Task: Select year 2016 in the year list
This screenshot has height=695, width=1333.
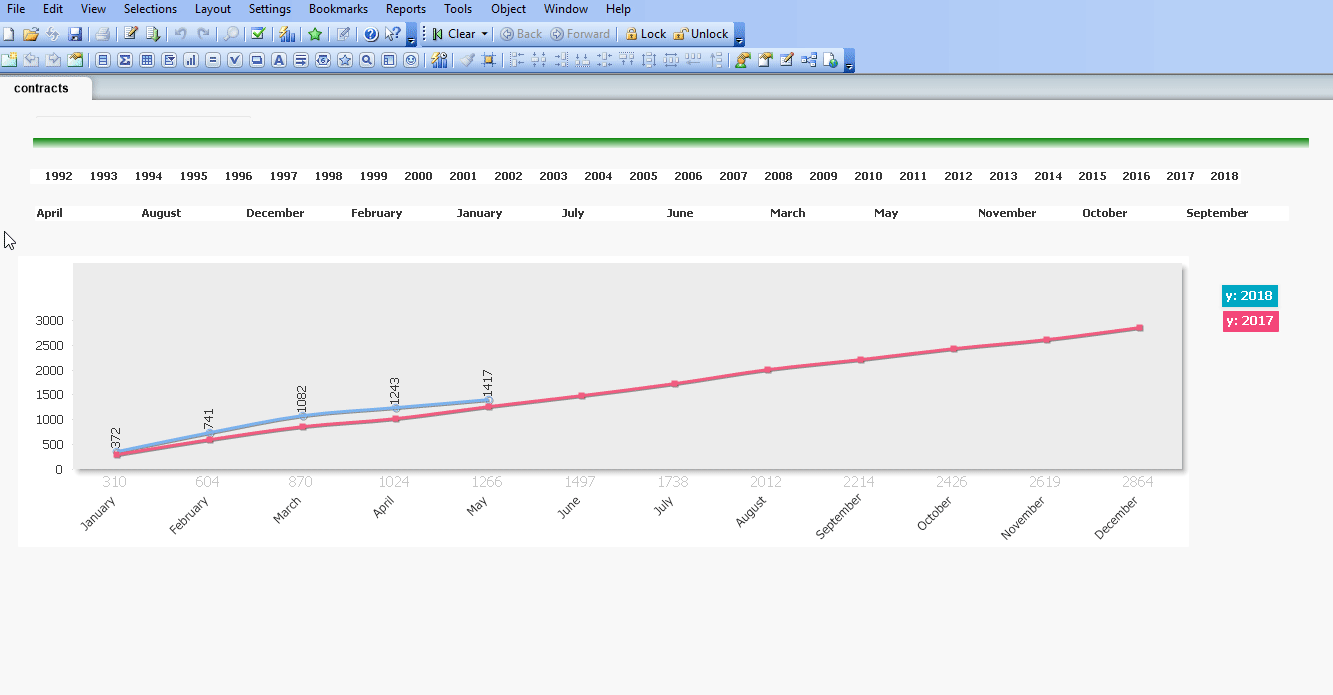Action: tap(1136, 176)
